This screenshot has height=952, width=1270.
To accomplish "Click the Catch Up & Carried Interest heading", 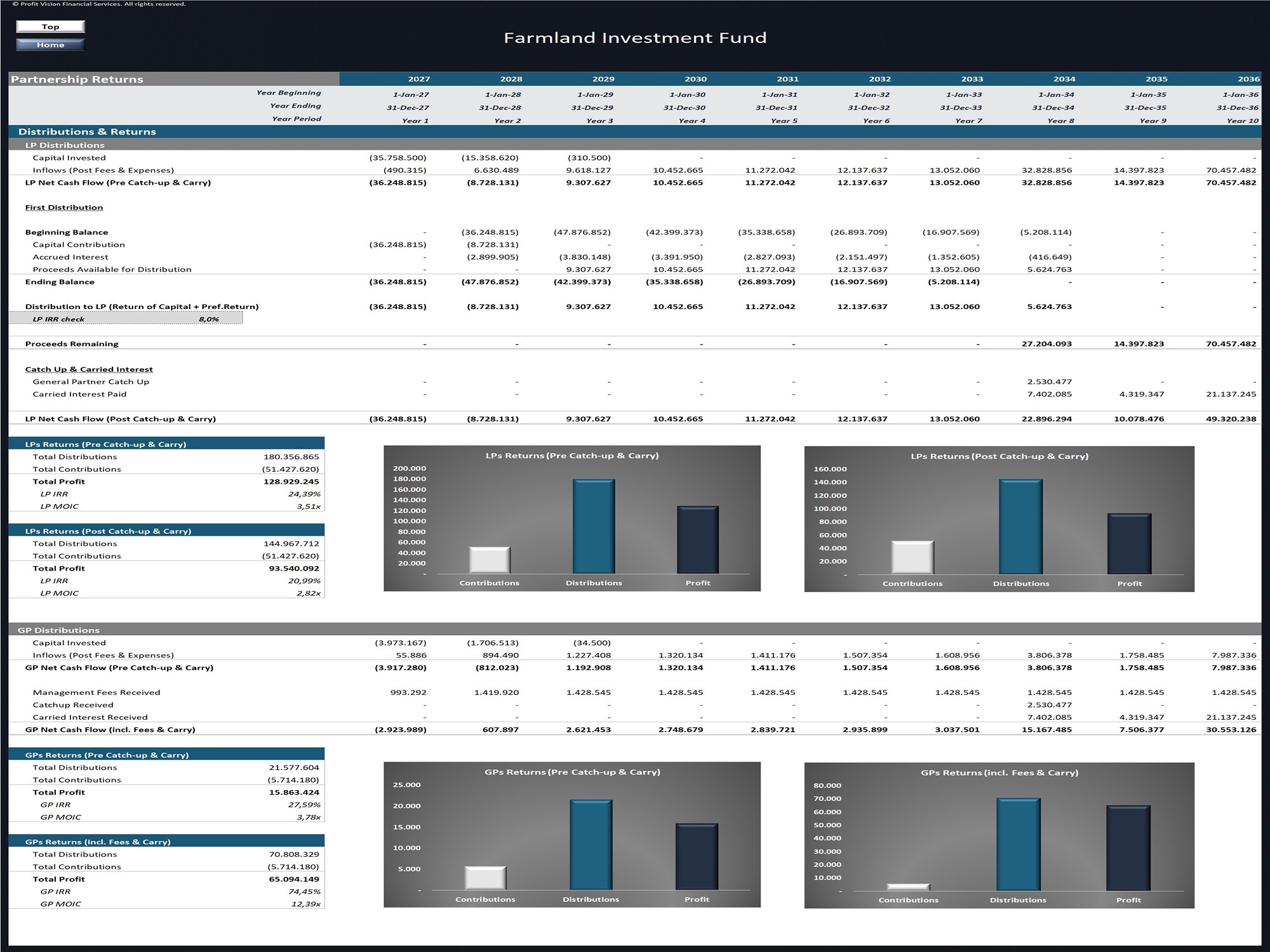I will 89,369.
